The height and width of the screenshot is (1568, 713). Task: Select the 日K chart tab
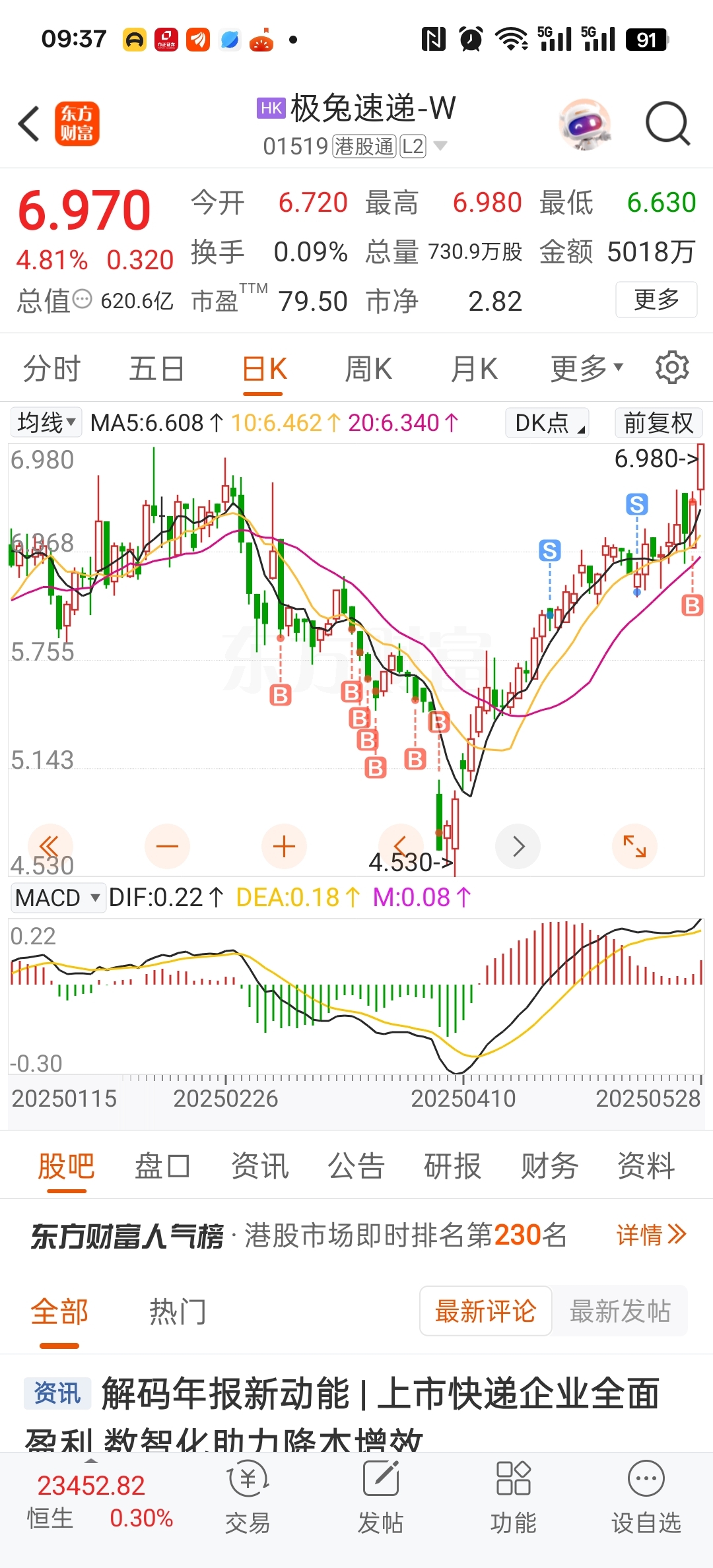[264, 368]
